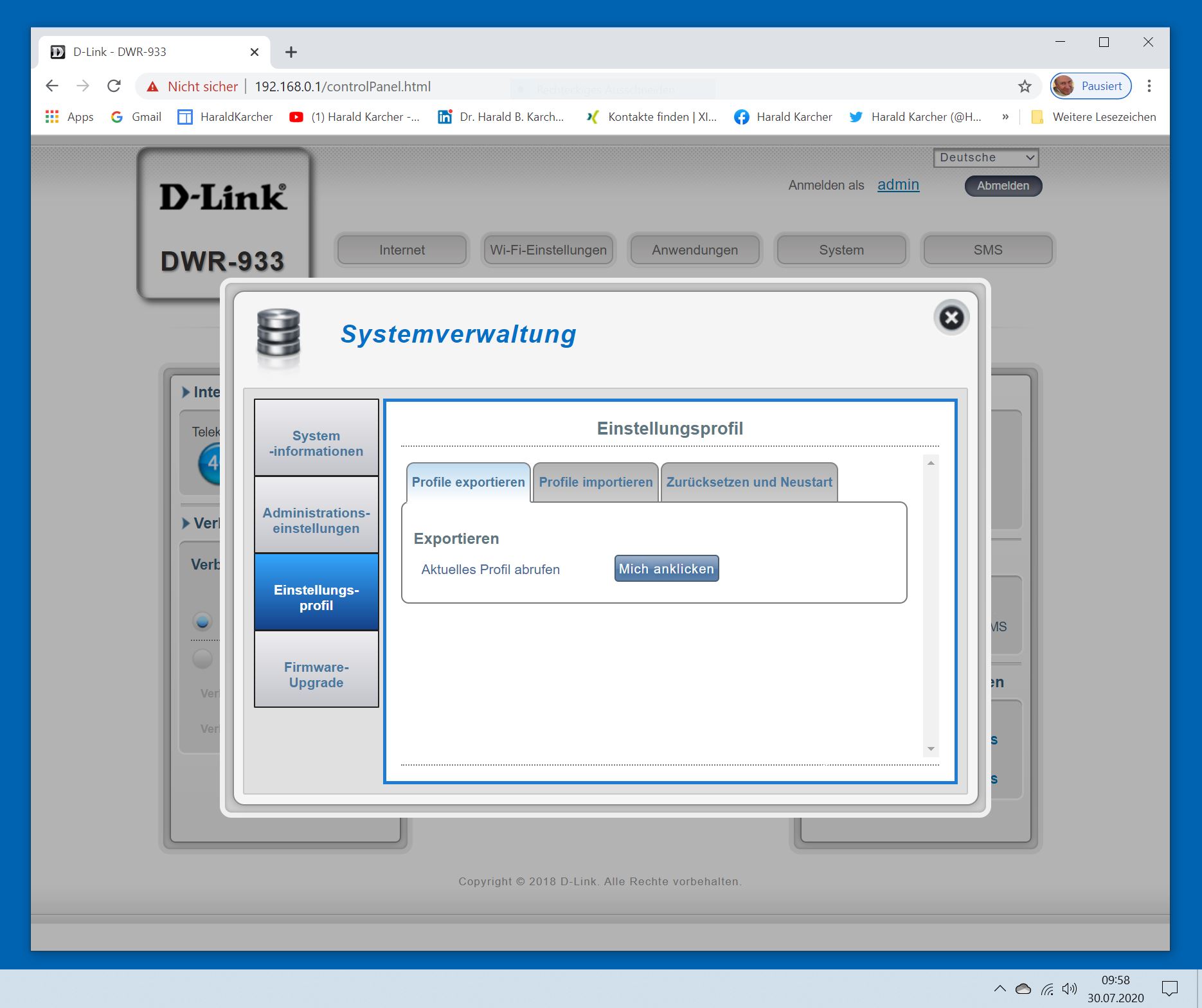
Task: Click the OneDrive cloud tray icon
Action: click(1023, 989)
